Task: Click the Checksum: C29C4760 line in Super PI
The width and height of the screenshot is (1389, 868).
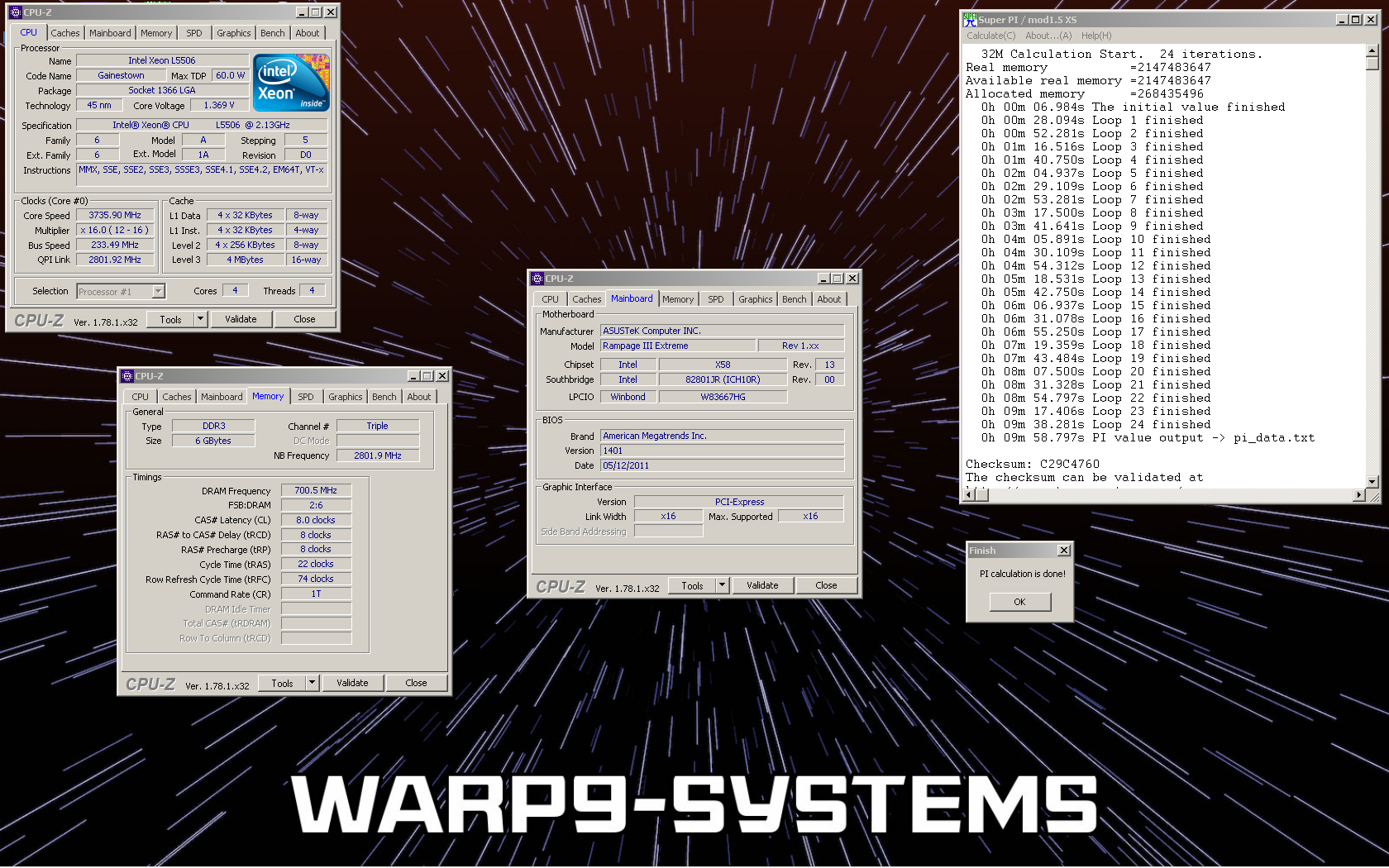Action: tap(1033, 464)
